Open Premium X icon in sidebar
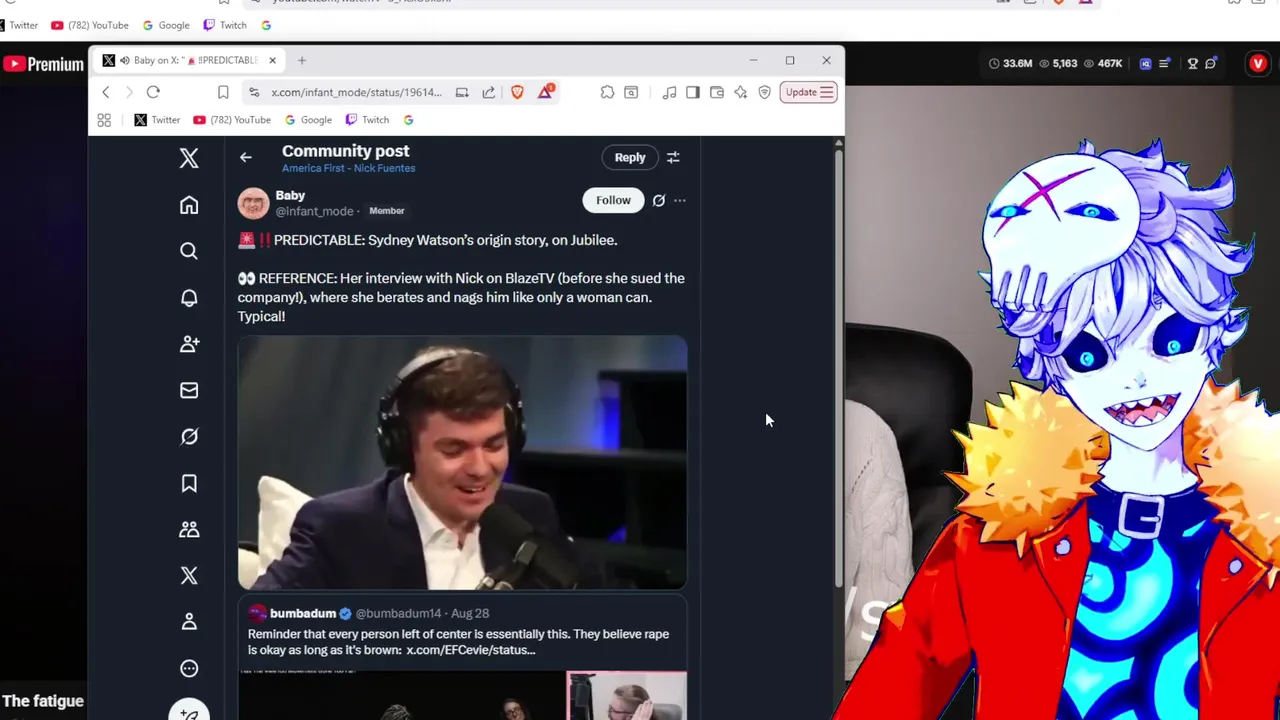1280x720 pixels. [189, 576]
